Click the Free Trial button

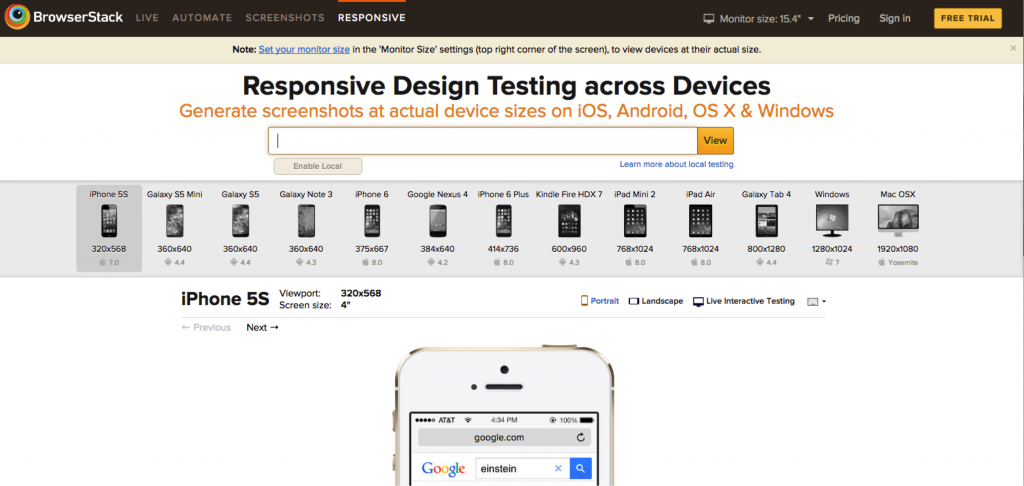(967, 18)
